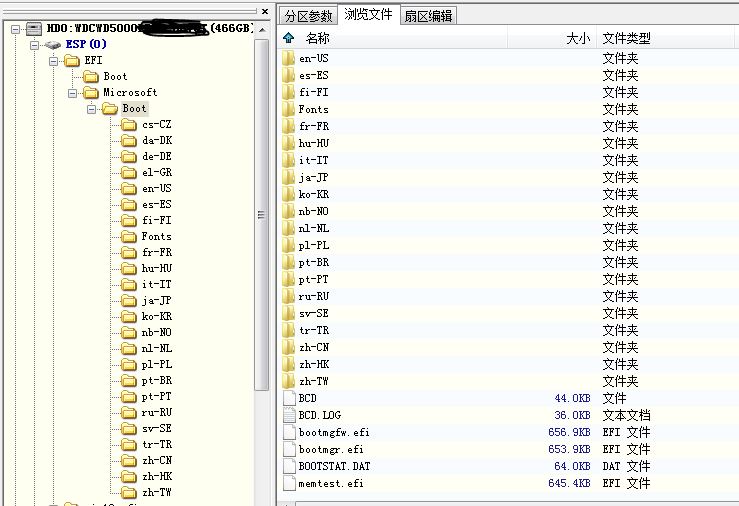The image size is (739, 506).
Task: Switch to the 分区参数 tab
Action: click(309, 16)
